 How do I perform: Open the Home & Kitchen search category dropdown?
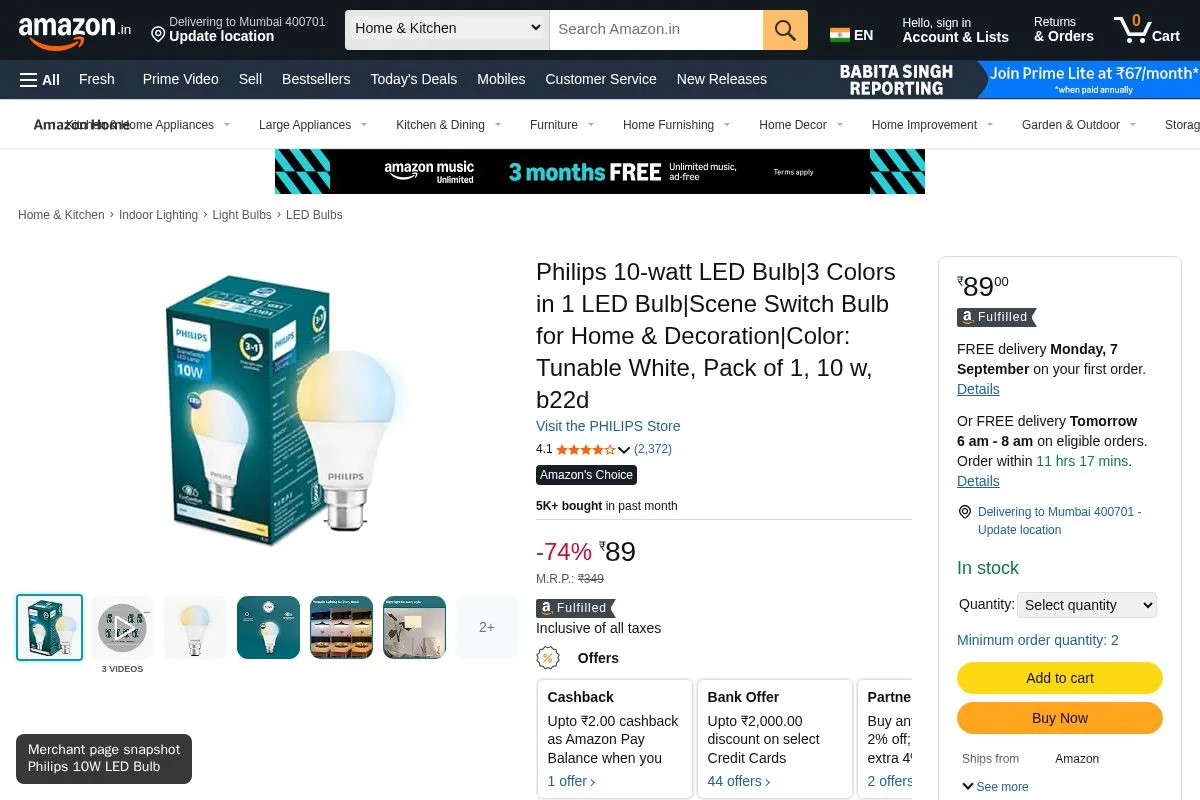click(447, 30)
